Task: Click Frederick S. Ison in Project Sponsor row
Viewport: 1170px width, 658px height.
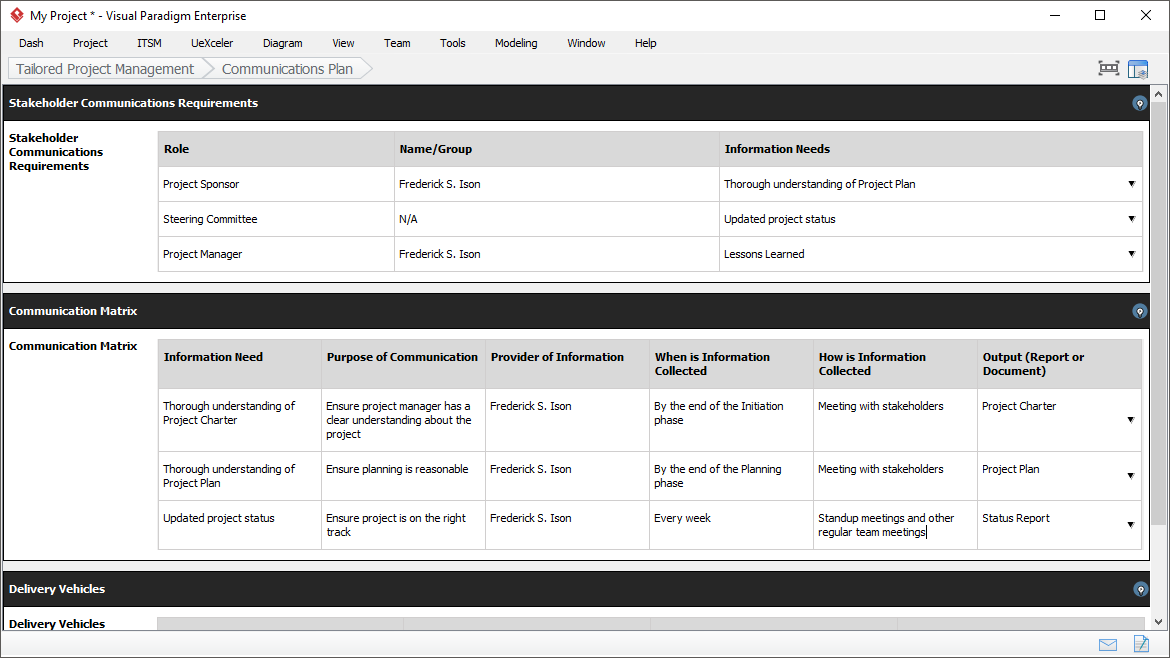Action: [x=557, y=184]
